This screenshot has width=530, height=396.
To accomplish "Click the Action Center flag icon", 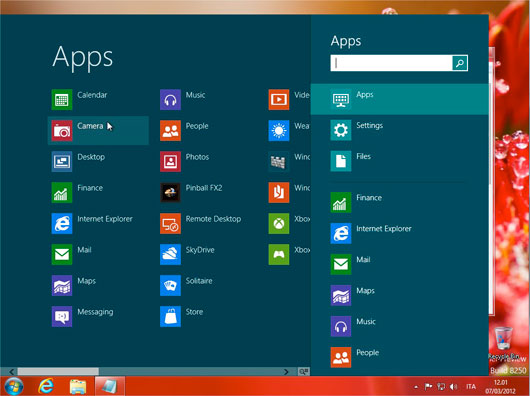I will click(428, 386).
